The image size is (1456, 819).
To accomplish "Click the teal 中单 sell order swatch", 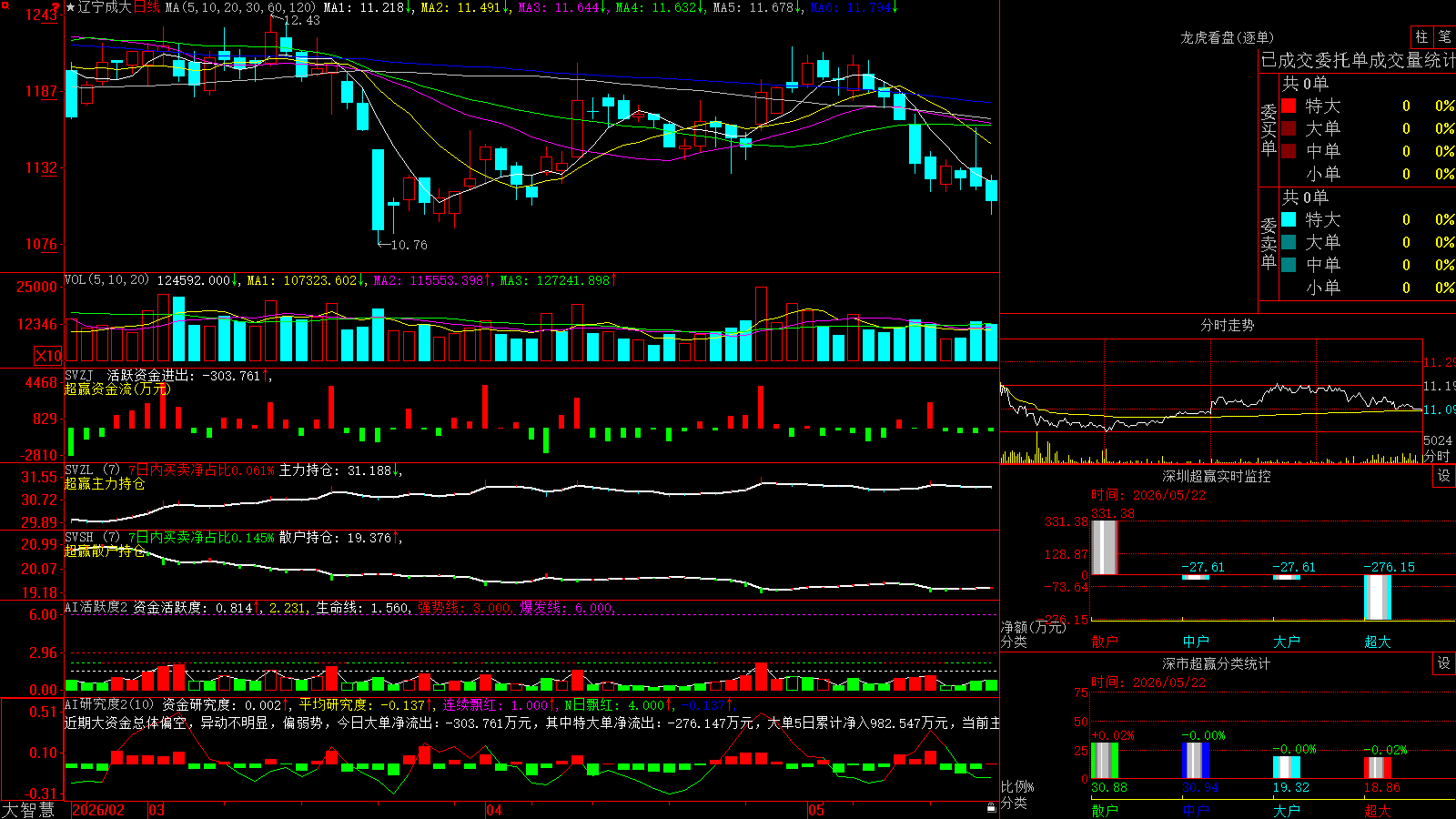I will [x=1289, y=265].
